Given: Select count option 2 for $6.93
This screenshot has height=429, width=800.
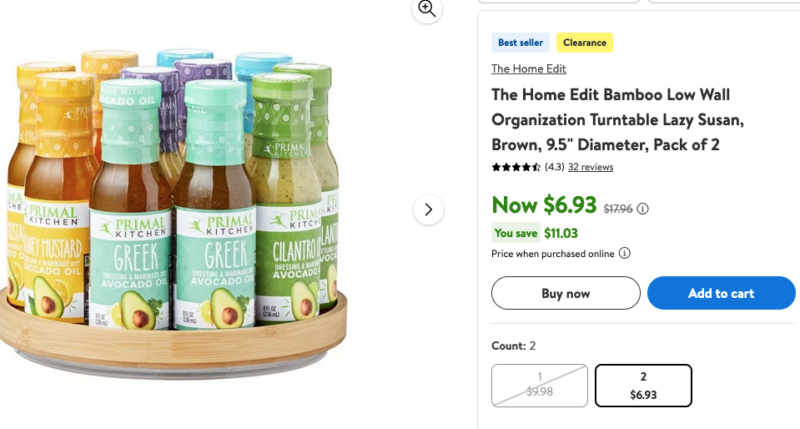Looking at the screenshot, I should [x=643, y=385].
